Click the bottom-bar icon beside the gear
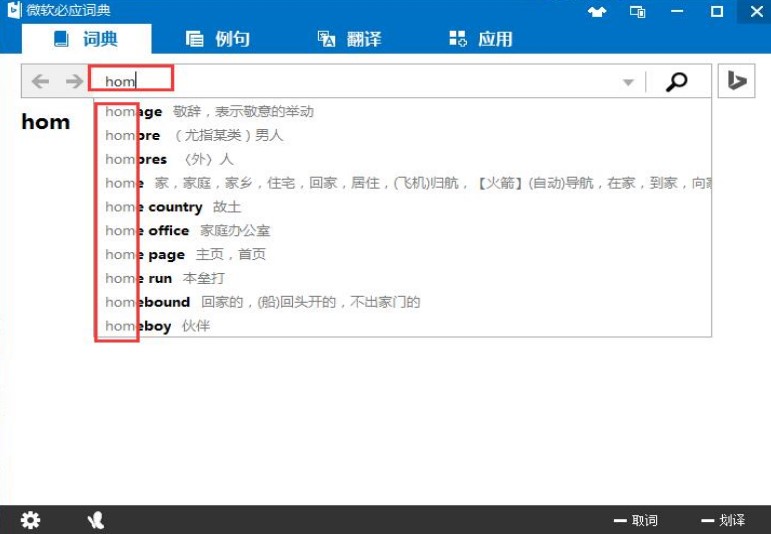 (96, 520)
